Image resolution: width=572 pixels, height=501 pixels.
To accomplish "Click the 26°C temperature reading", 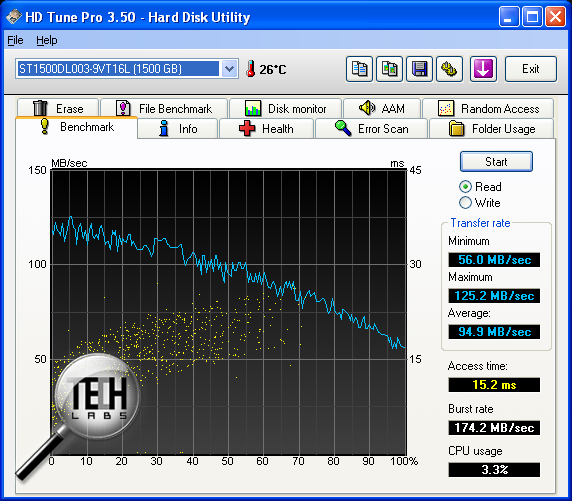I will pos(273,69).
